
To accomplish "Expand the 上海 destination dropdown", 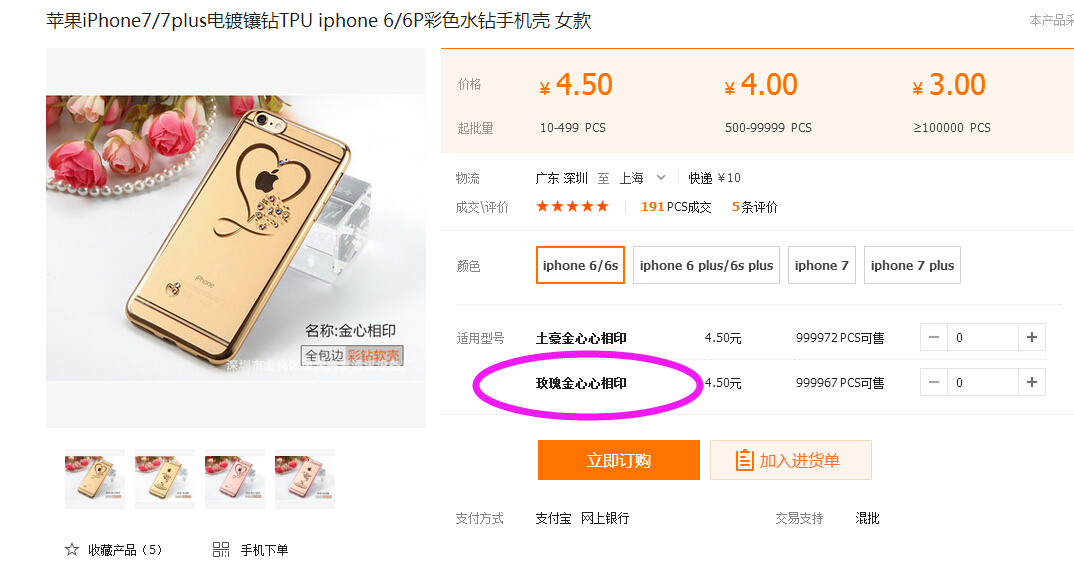I will click(660, 177).
